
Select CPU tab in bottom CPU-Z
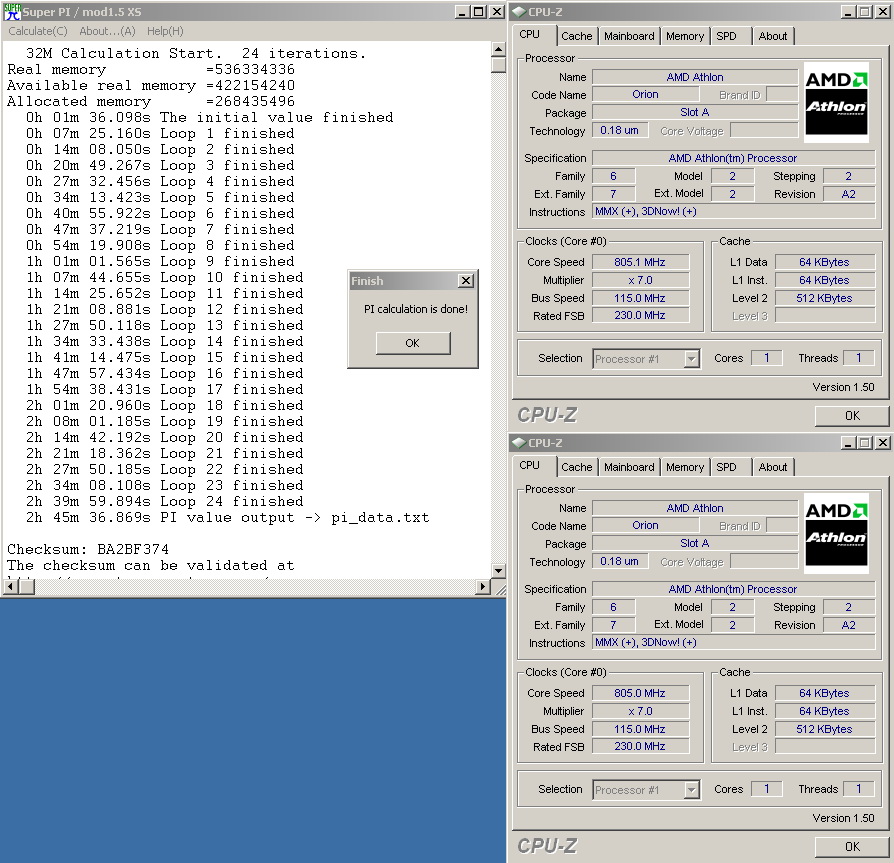click(533, 465)
